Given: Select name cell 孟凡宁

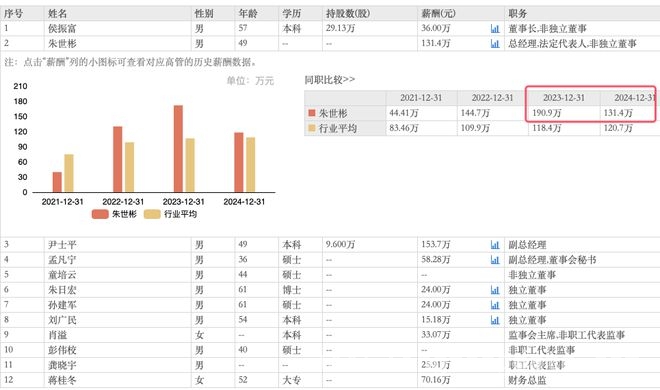Looking at the screenshot, I should pyautogui.click(x=62, y=260).
